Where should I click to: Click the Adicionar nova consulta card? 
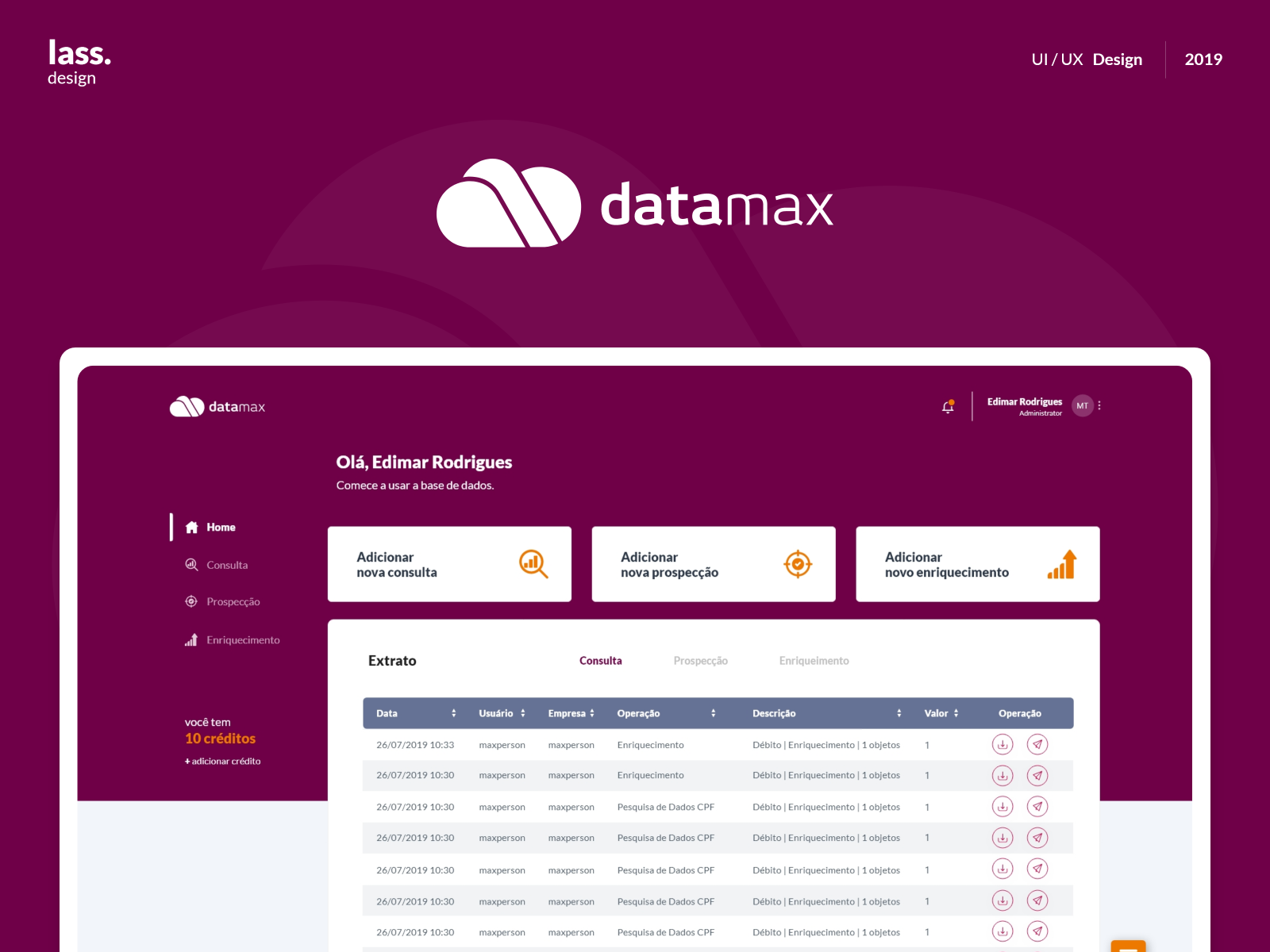click(x=449, y=564)
